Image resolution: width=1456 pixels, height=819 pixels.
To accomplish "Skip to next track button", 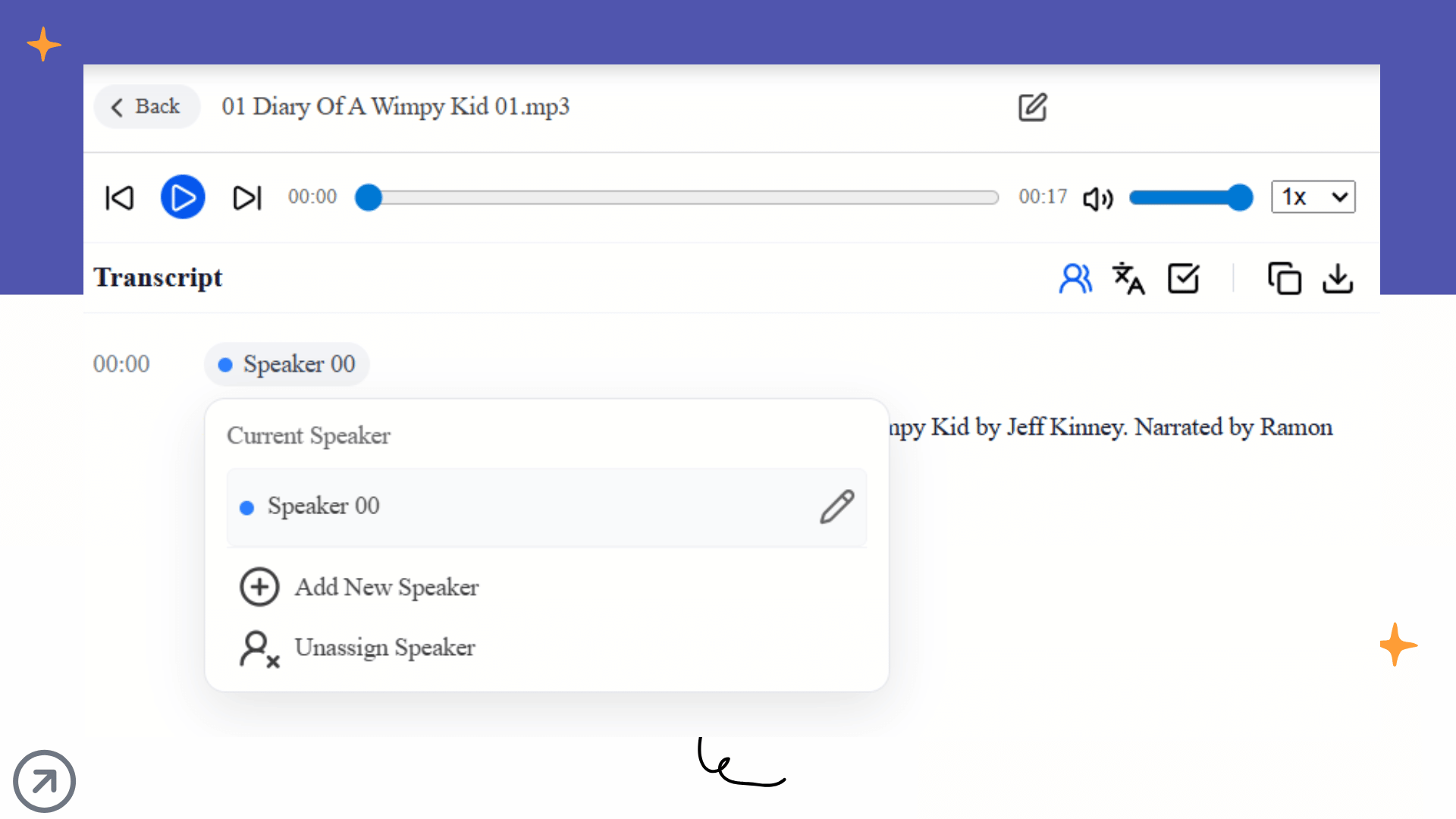I will 247,198.
